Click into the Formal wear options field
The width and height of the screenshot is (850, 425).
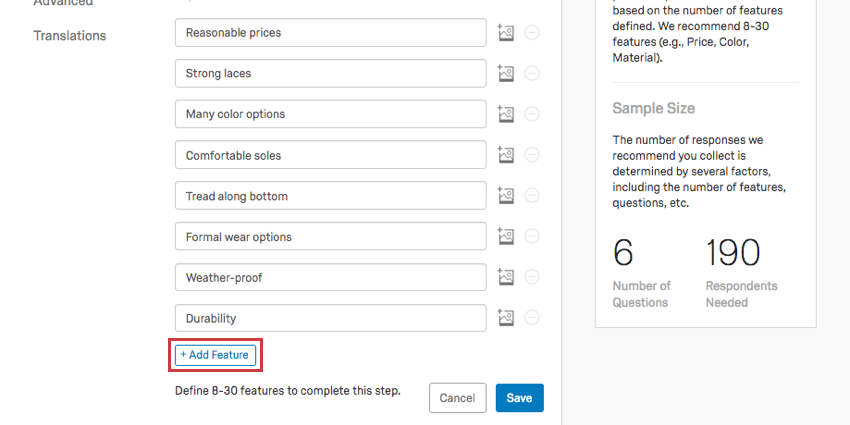point(330,237)
